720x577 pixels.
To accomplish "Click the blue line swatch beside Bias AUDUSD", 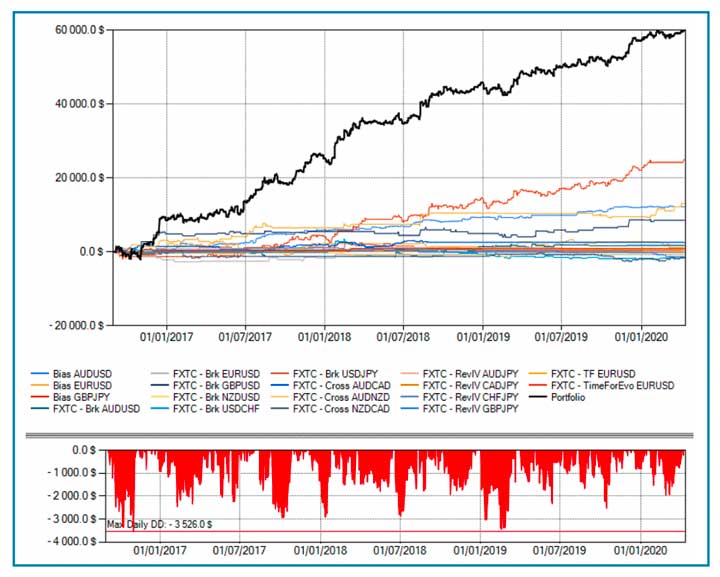I will tap(40, 374).
